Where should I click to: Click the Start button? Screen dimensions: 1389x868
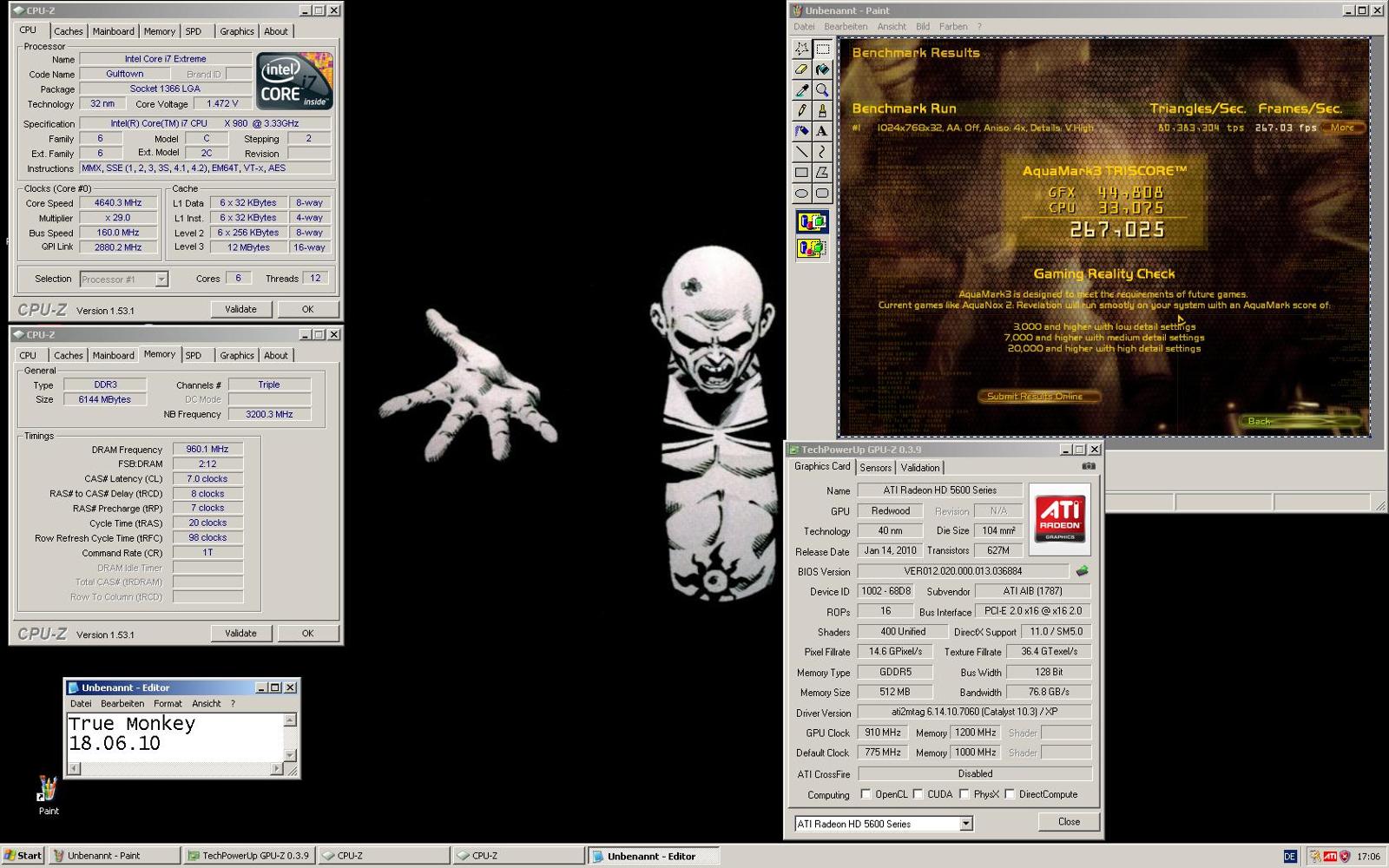[x=23, y=855]
